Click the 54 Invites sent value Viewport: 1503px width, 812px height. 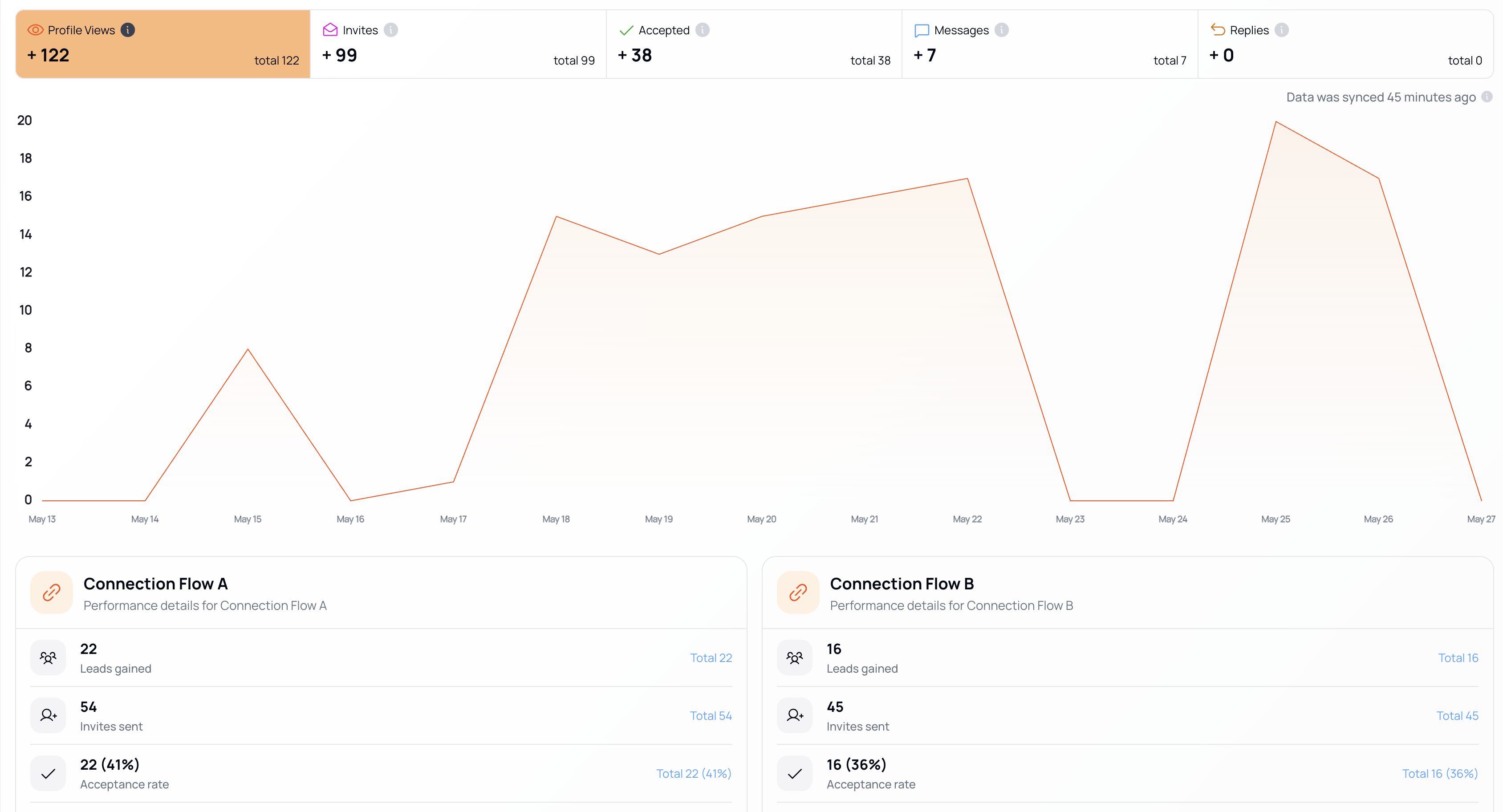point(88,707)
